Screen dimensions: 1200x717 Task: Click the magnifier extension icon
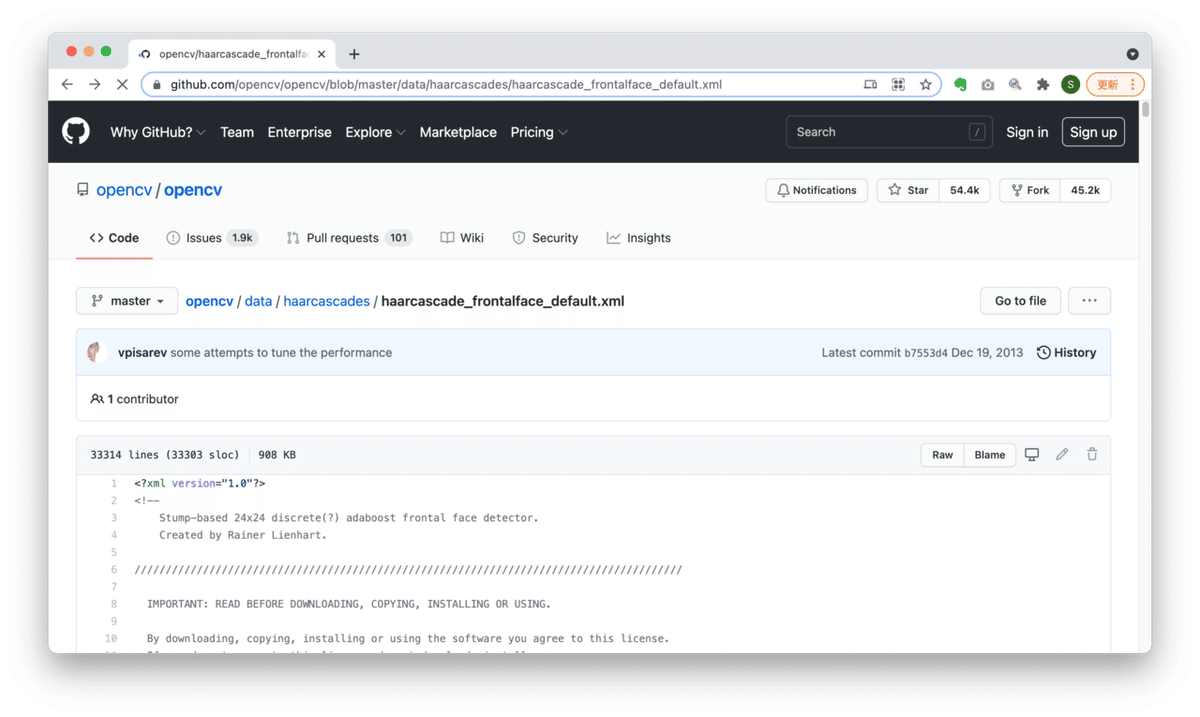(1015, 85)
